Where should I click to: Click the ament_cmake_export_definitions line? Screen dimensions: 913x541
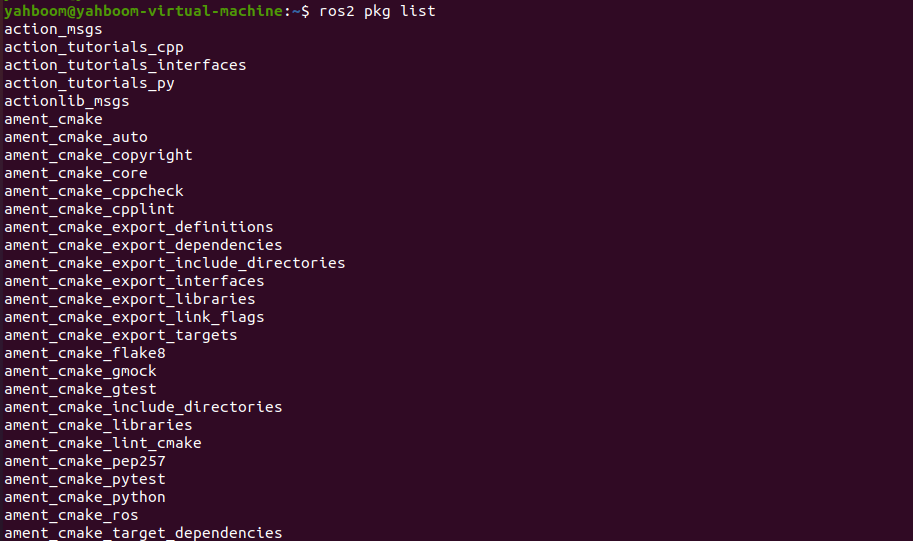pos(138,227)
